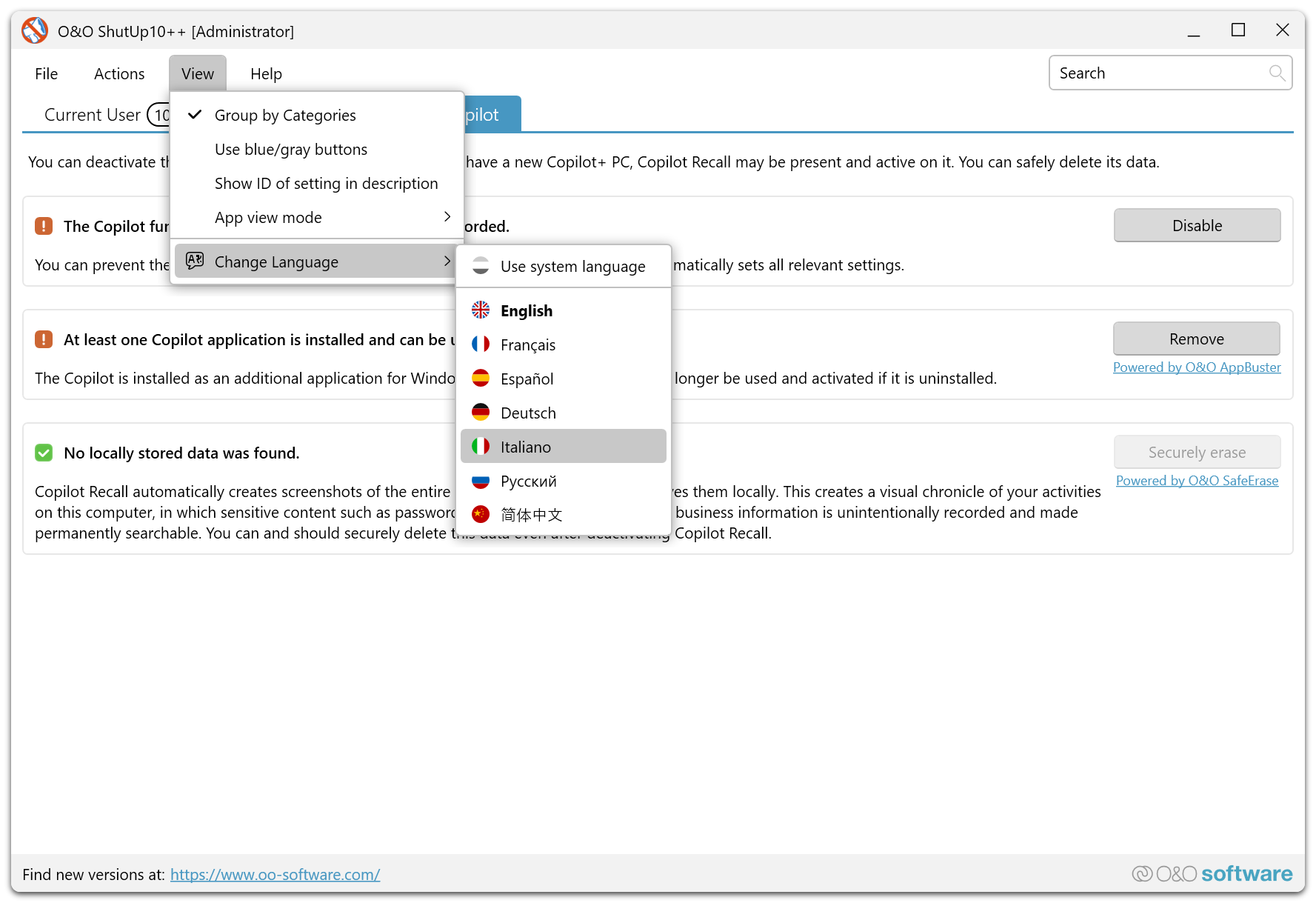Click the UK flag beside English
Viewport: 1316px width, 903px height.
481,310
